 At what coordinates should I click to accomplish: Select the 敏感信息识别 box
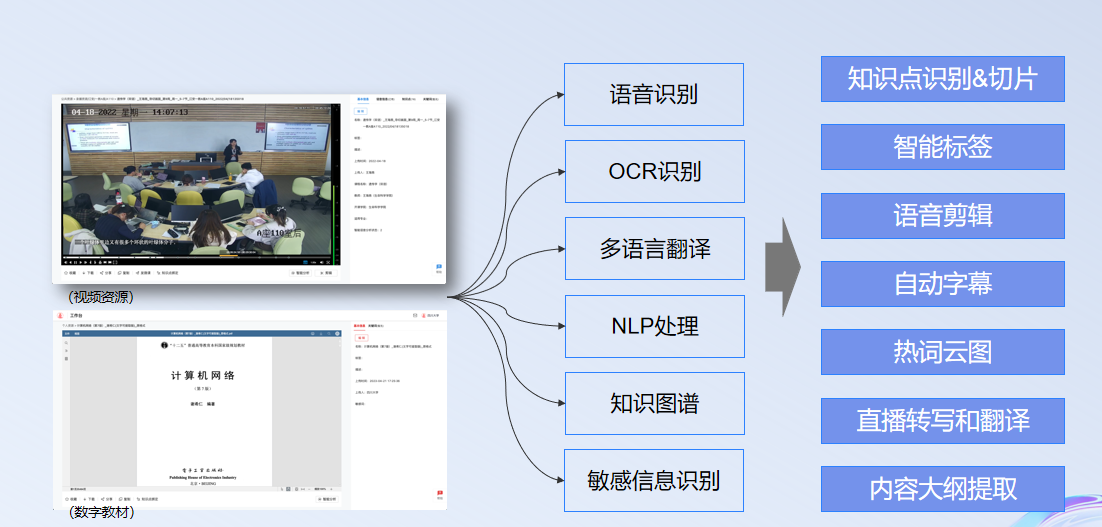point(654,480)
